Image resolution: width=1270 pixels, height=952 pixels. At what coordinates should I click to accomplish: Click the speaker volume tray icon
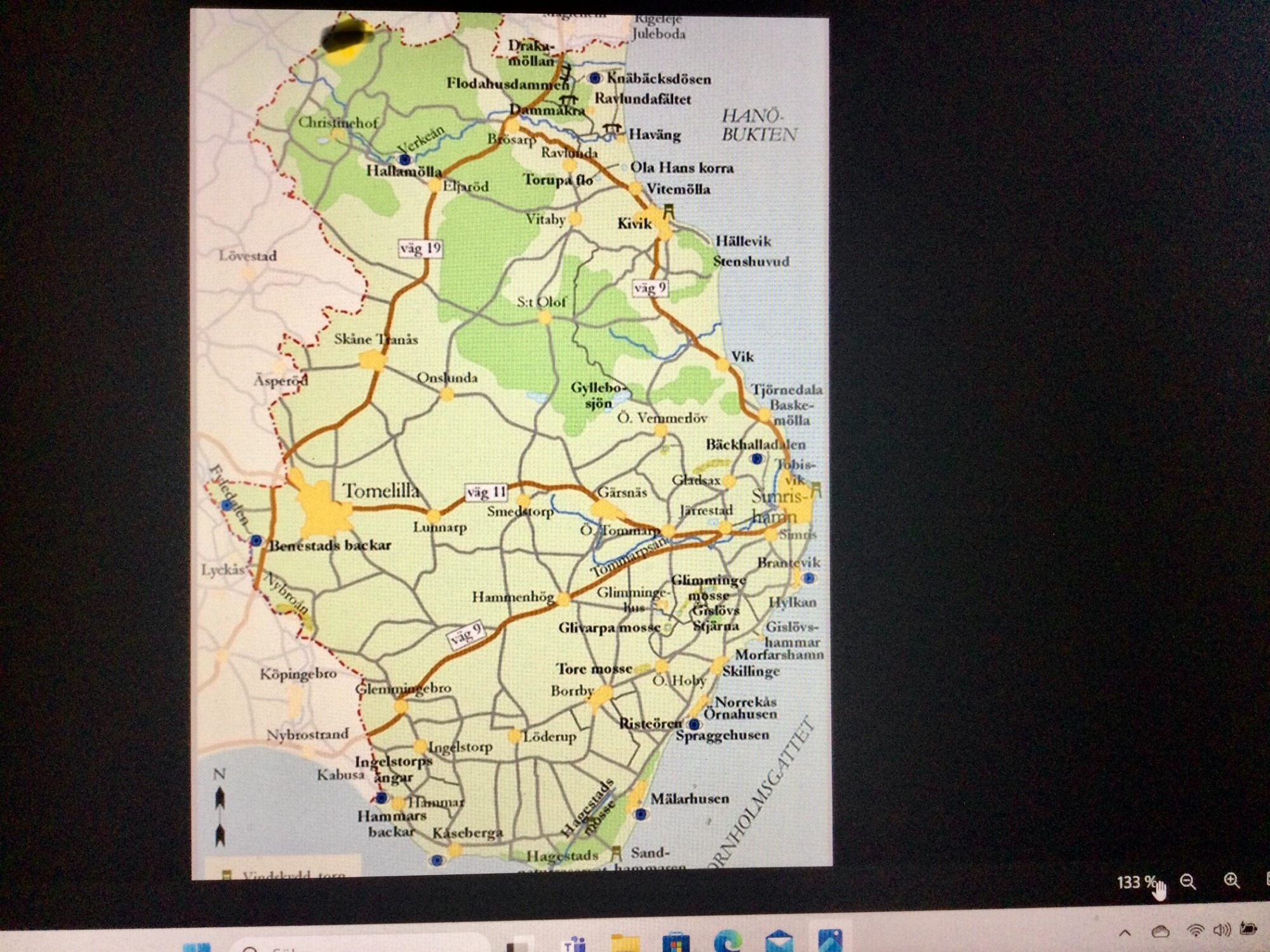(x=1222, y=930)
